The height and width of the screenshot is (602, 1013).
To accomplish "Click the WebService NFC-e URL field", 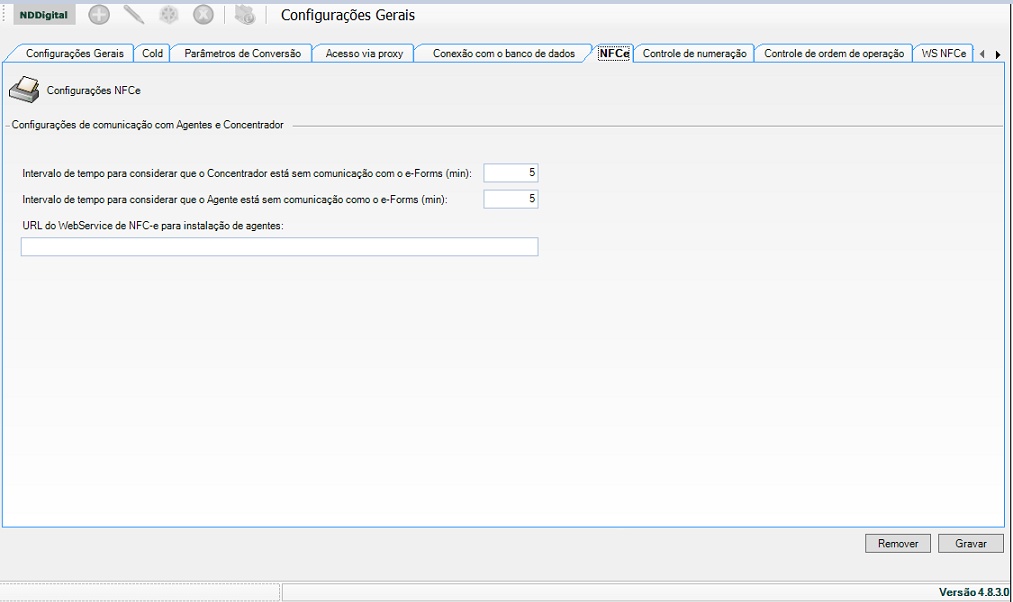I will tap(279, 247).
